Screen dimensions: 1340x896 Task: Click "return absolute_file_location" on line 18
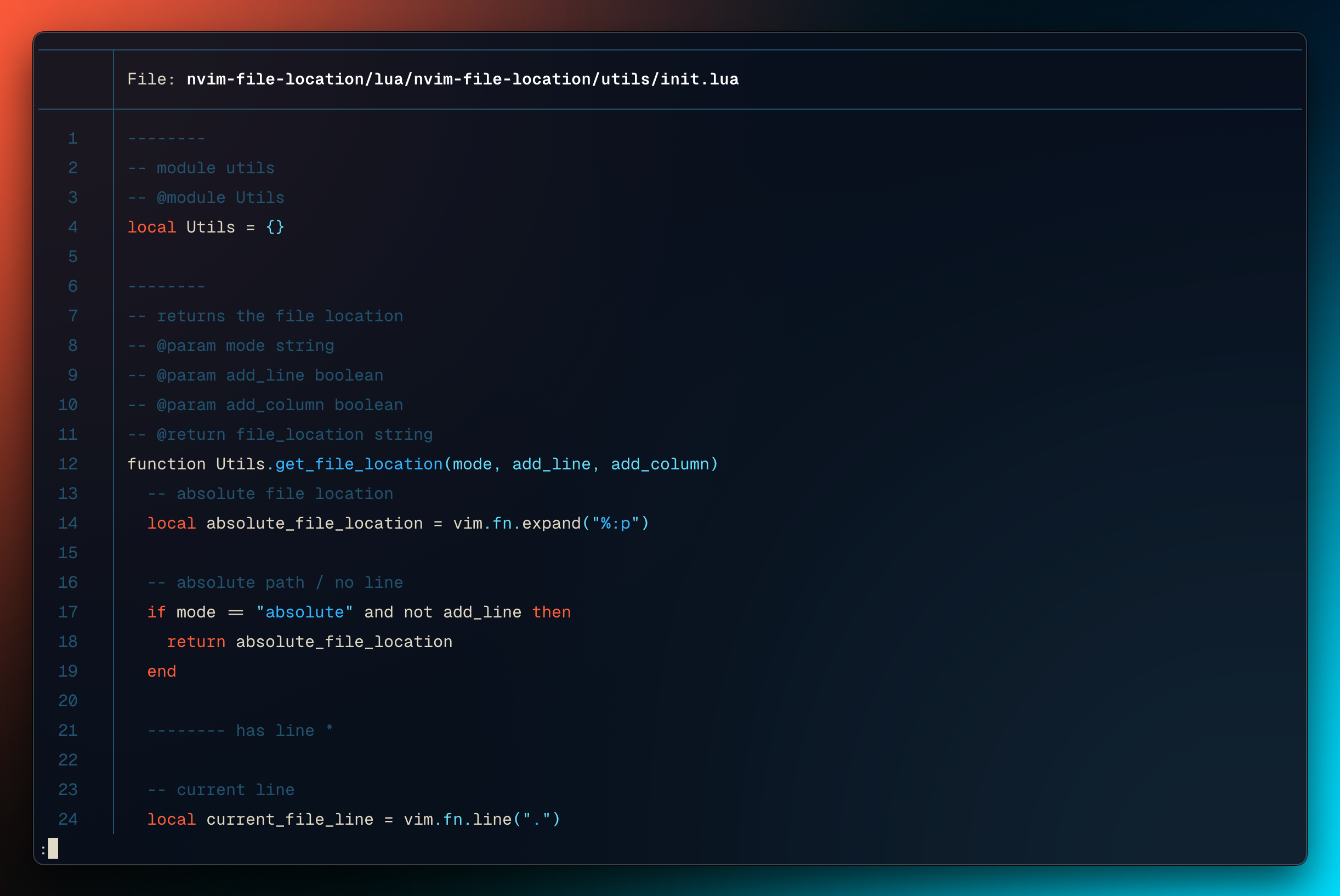(310, 642)
